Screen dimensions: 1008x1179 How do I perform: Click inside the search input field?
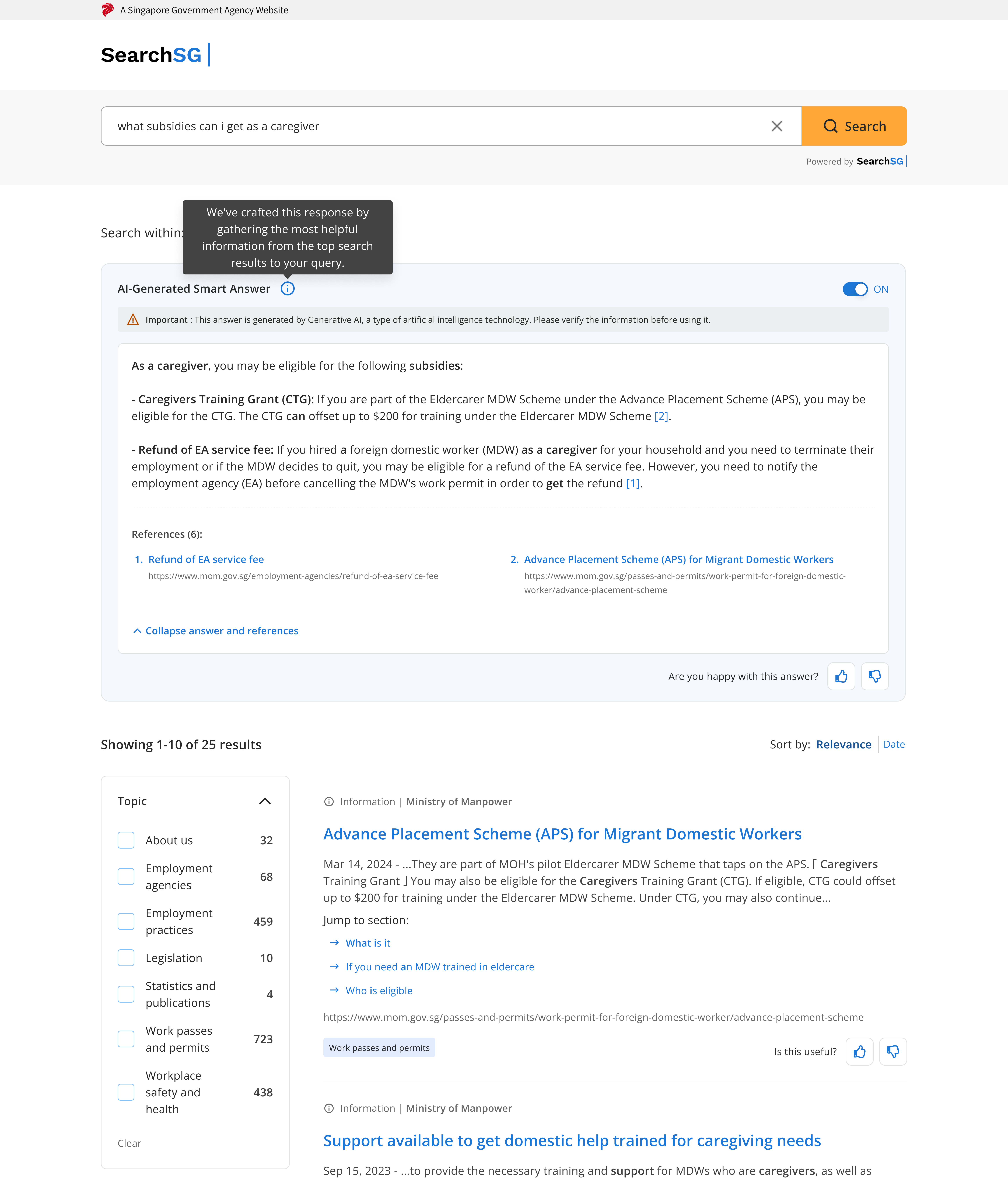(398, 126)
